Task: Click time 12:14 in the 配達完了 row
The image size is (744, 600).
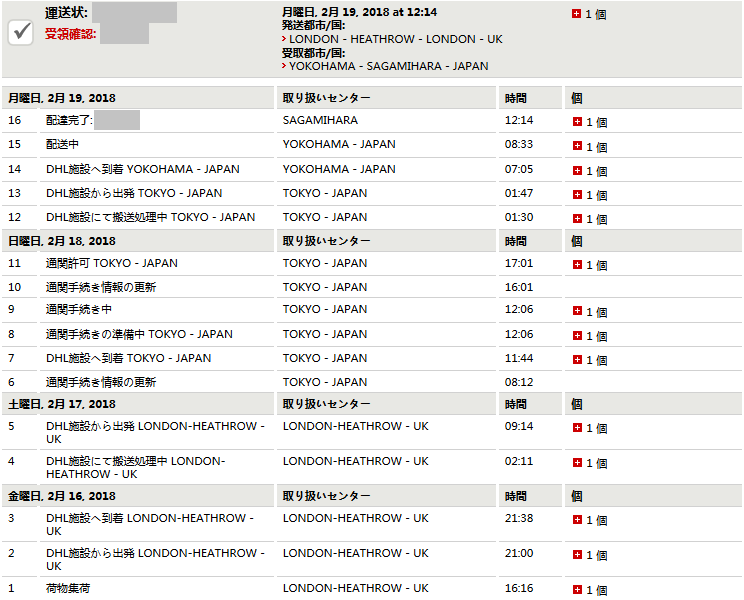Action: [x=519, y=120]
